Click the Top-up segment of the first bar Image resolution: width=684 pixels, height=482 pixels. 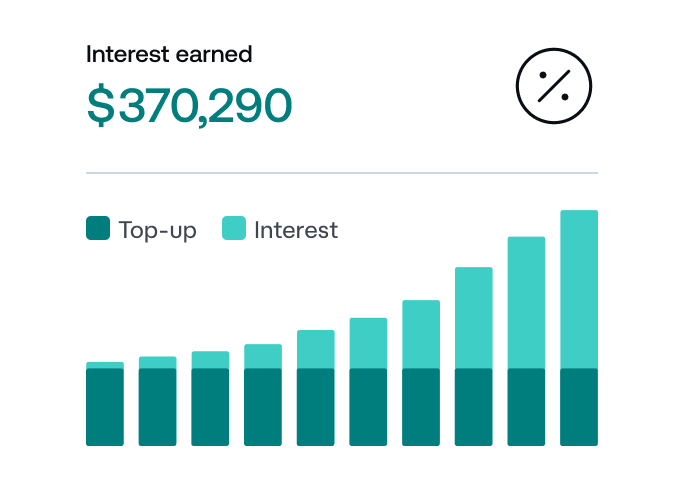(x=105, y=407)
